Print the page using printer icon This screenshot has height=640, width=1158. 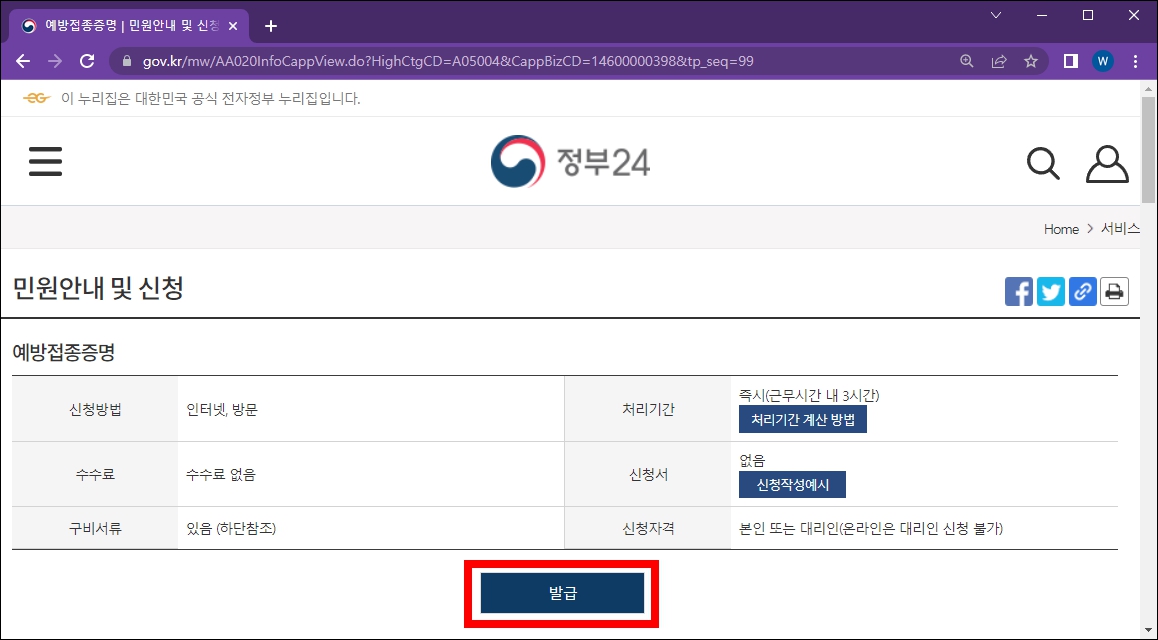[x=1114, y=291]
